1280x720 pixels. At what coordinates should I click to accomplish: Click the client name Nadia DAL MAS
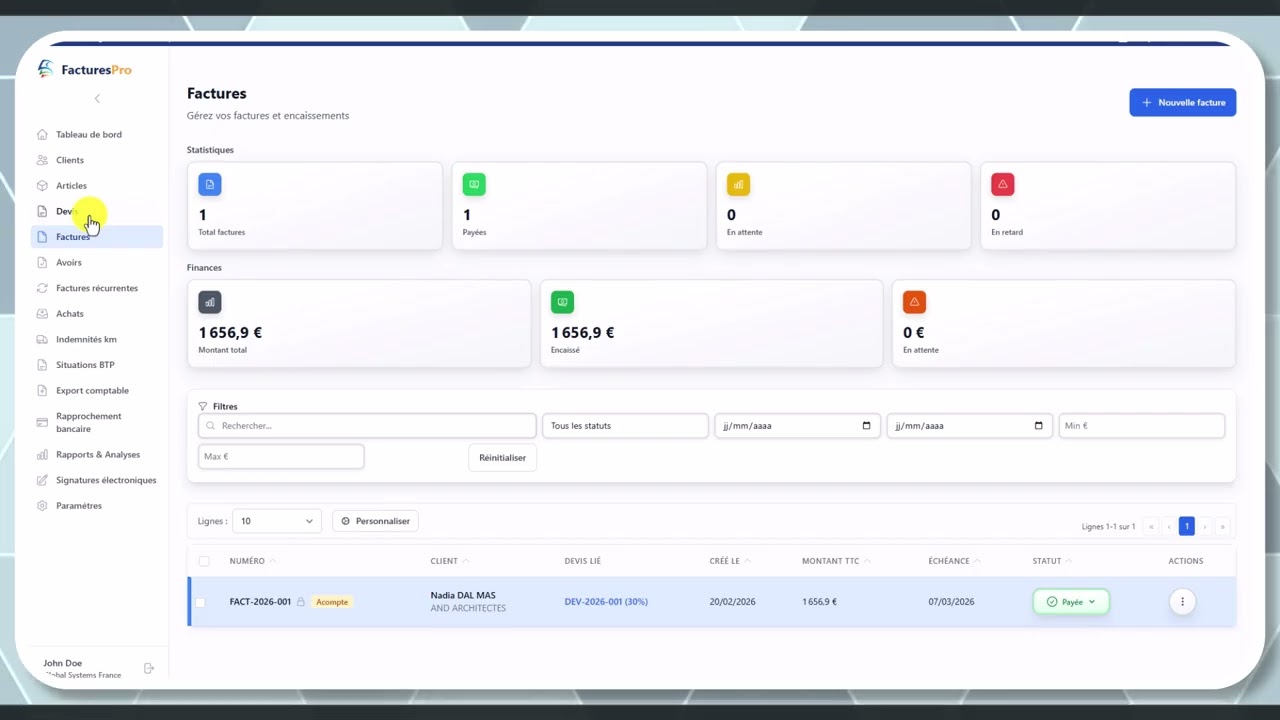click(463, 595)
